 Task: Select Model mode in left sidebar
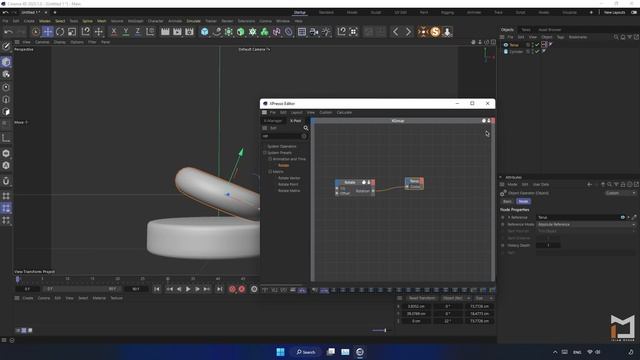click(6, 62)
